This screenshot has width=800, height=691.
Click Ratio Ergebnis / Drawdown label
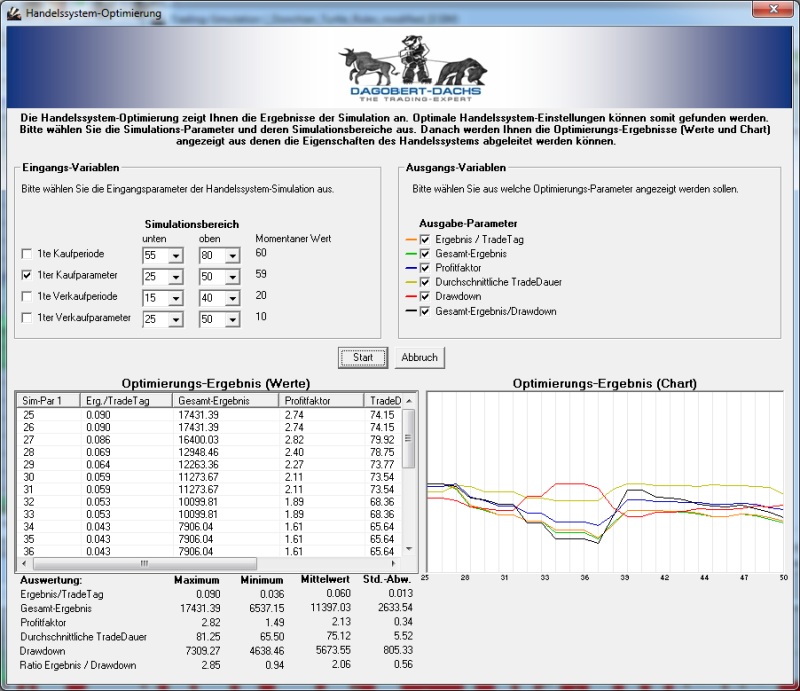[x=78, y=665]
